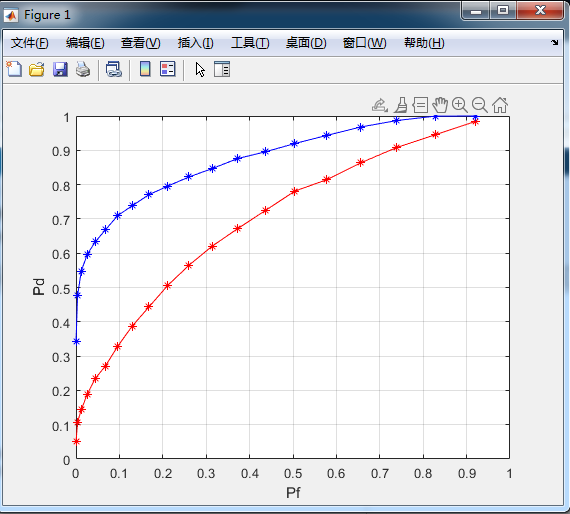Open a file using folder icon
570x514 pixels.
tap(37, 69)
